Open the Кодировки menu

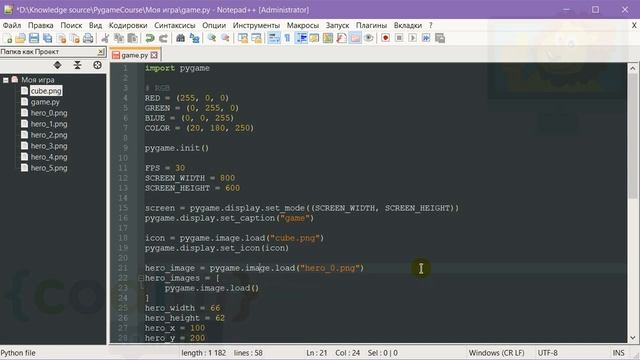click(x=128, y=25)
